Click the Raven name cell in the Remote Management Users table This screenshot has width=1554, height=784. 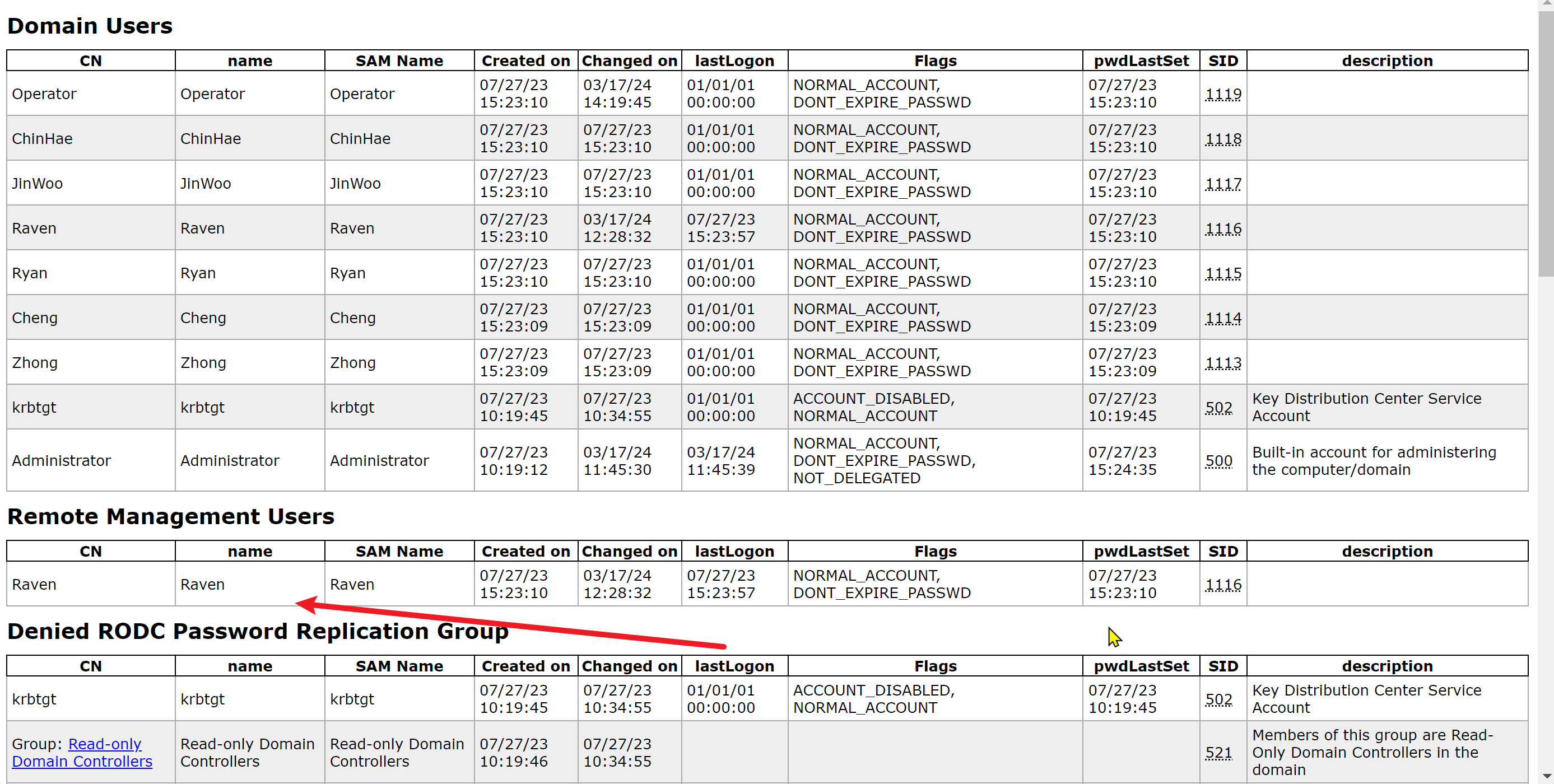[x=203, y=585]
